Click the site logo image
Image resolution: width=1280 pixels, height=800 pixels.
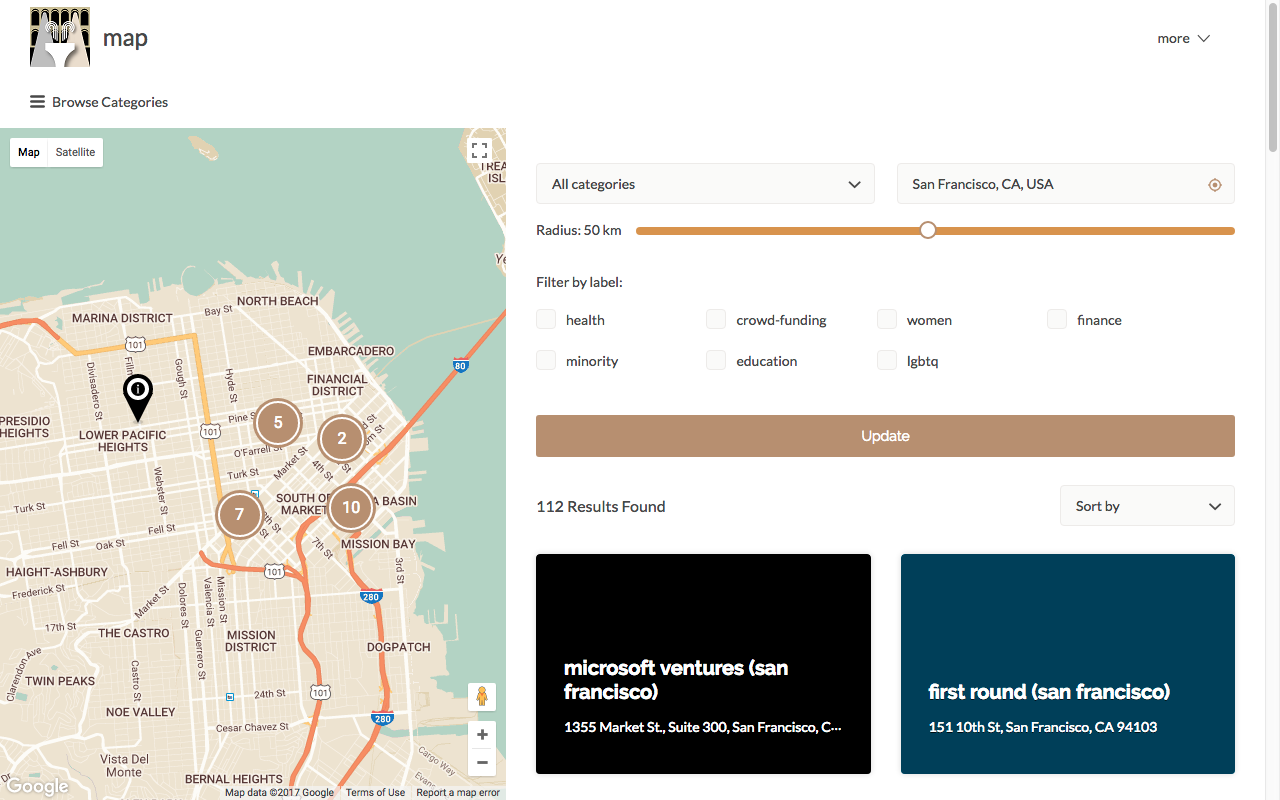point(60,37)
